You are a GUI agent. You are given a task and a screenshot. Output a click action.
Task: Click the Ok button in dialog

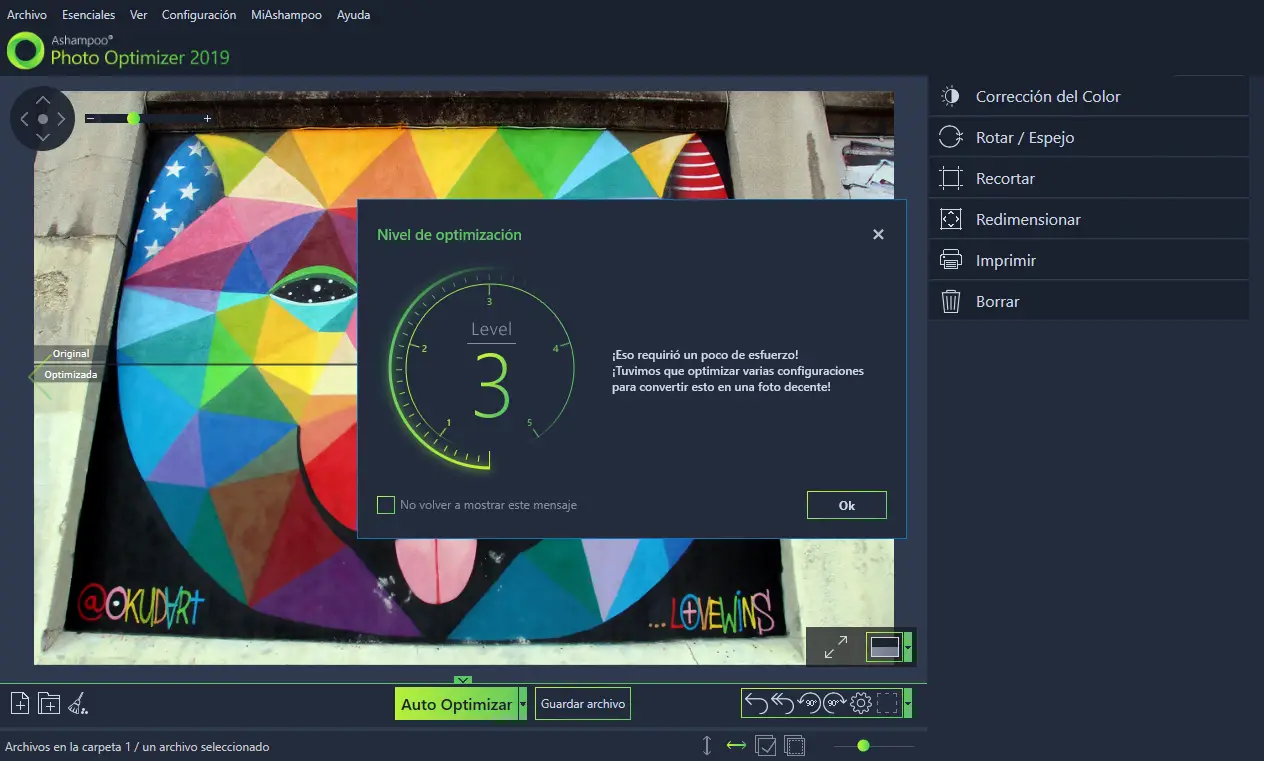tap(846, 505)
